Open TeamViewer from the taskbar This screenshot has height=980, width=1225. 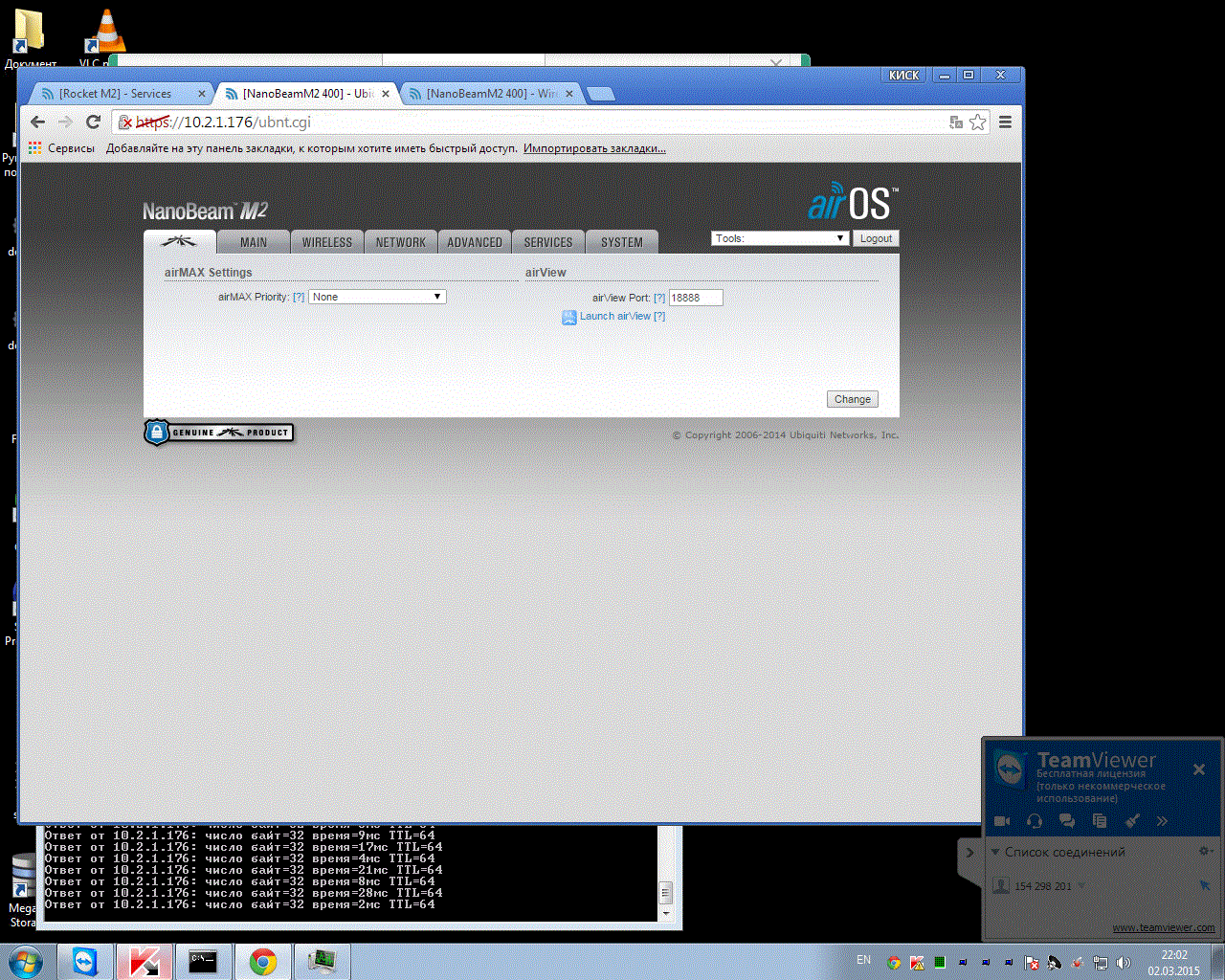coord(85,962)
